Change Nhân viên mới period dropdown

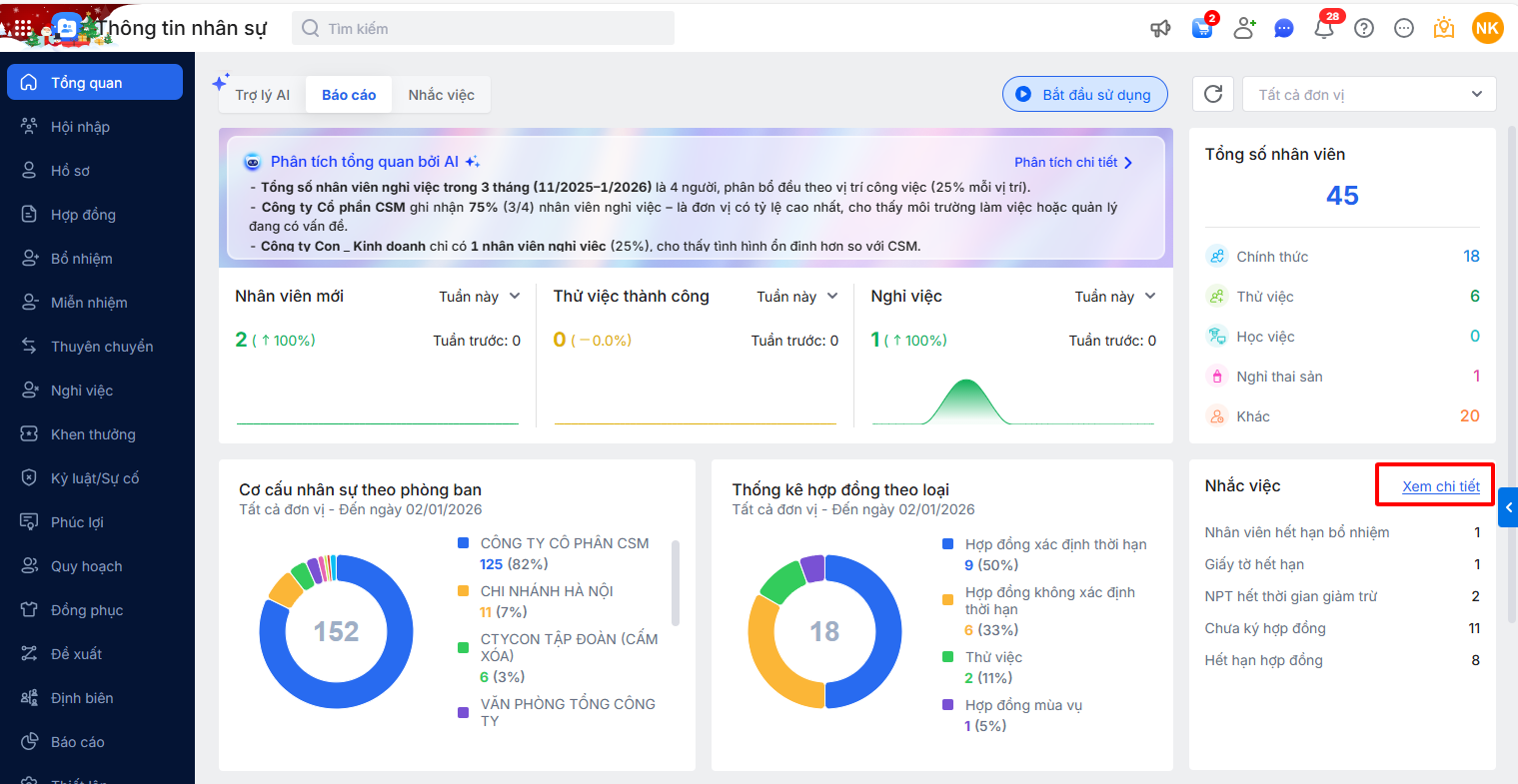click(480, 297)
